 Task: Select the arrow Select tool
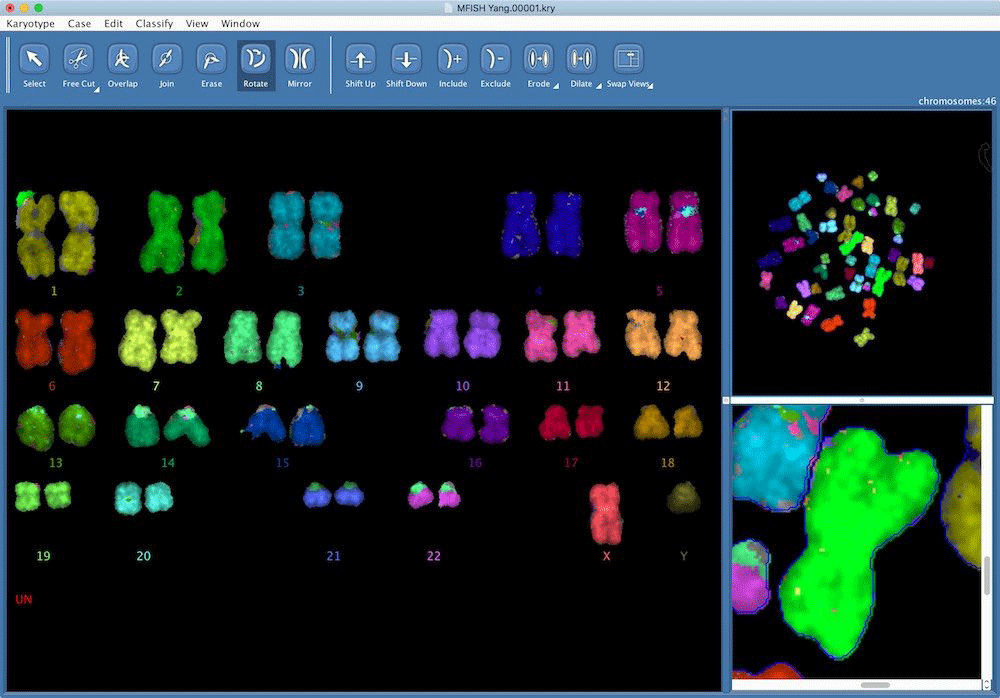tap(34, 59)
